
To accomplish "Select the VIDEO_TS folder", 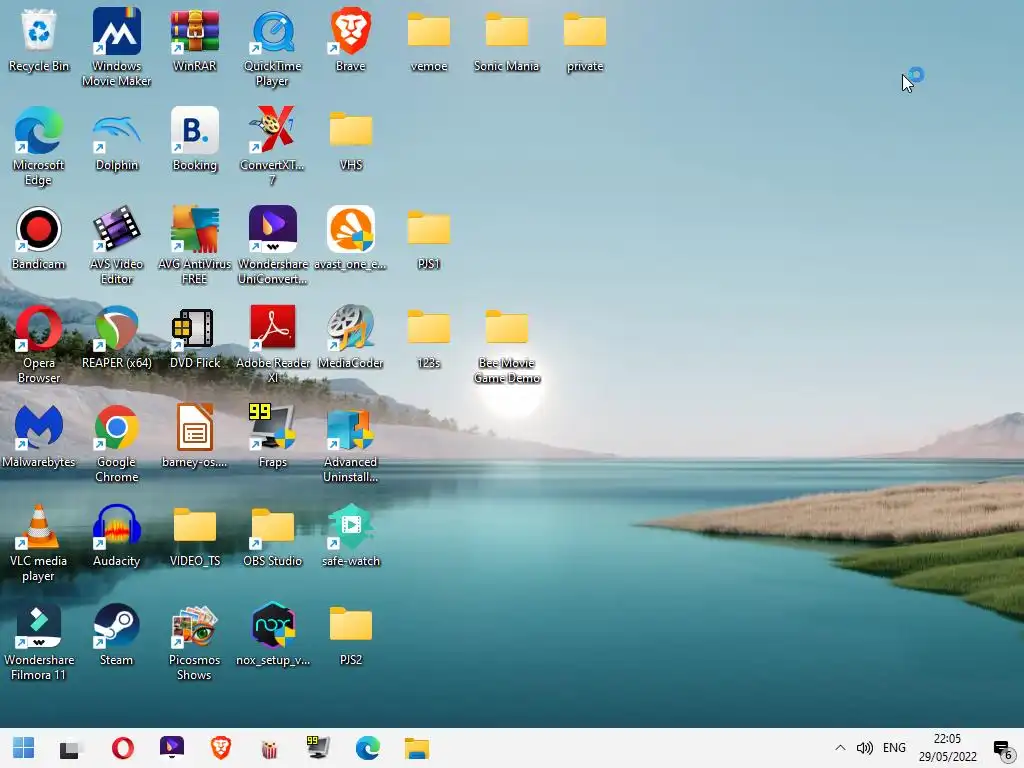I will [195, 536].
